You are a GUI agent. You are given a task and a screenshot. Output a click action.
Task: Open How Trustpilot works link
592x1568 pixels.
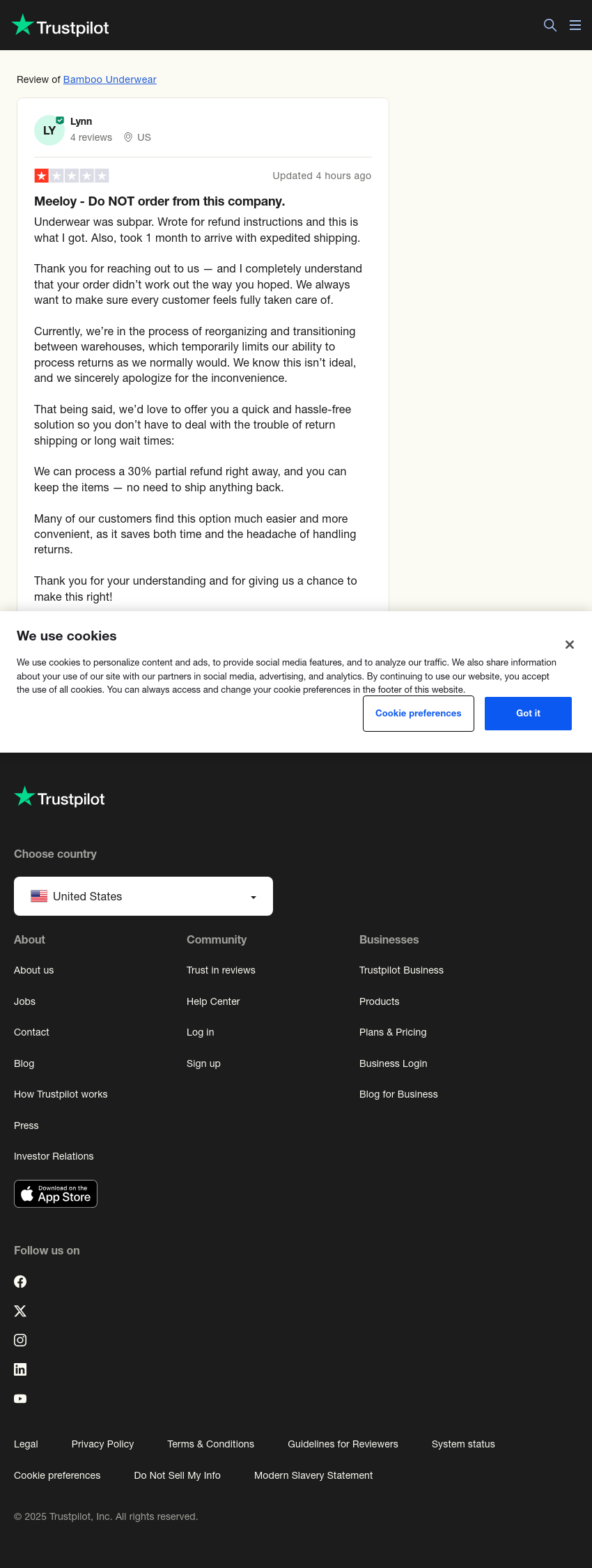click(x=61, y=1094)
